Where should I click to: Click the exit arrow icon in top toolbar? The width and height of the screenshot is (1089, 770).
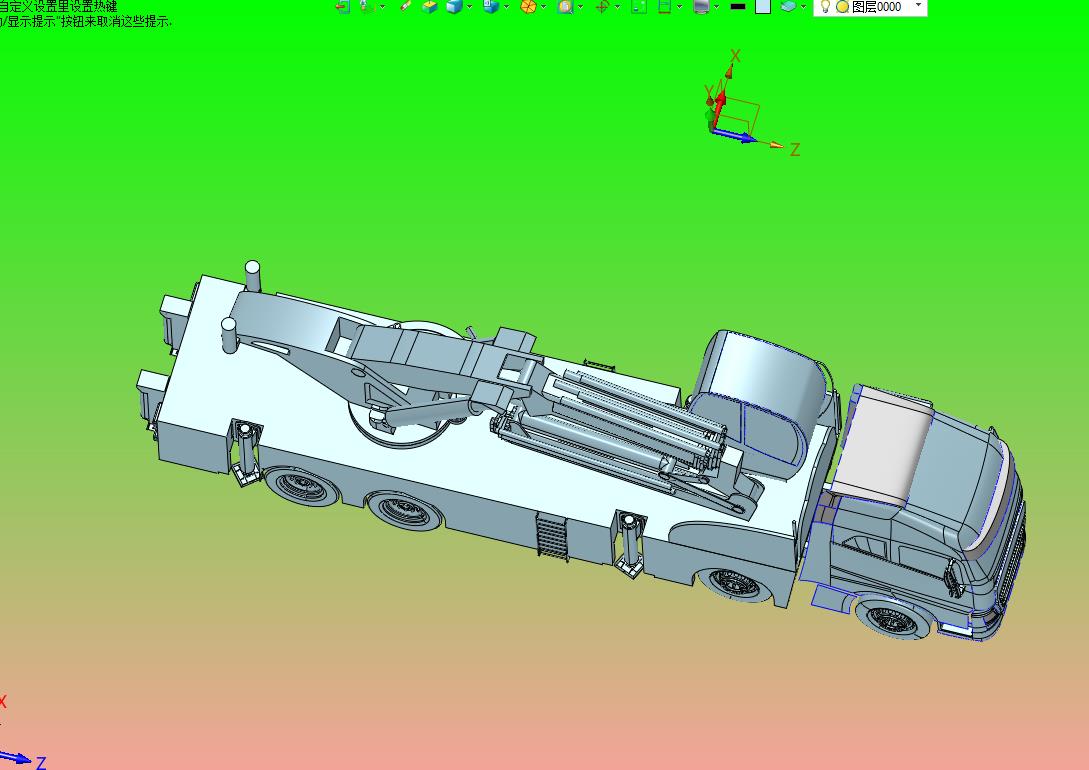tap(342, 7)
